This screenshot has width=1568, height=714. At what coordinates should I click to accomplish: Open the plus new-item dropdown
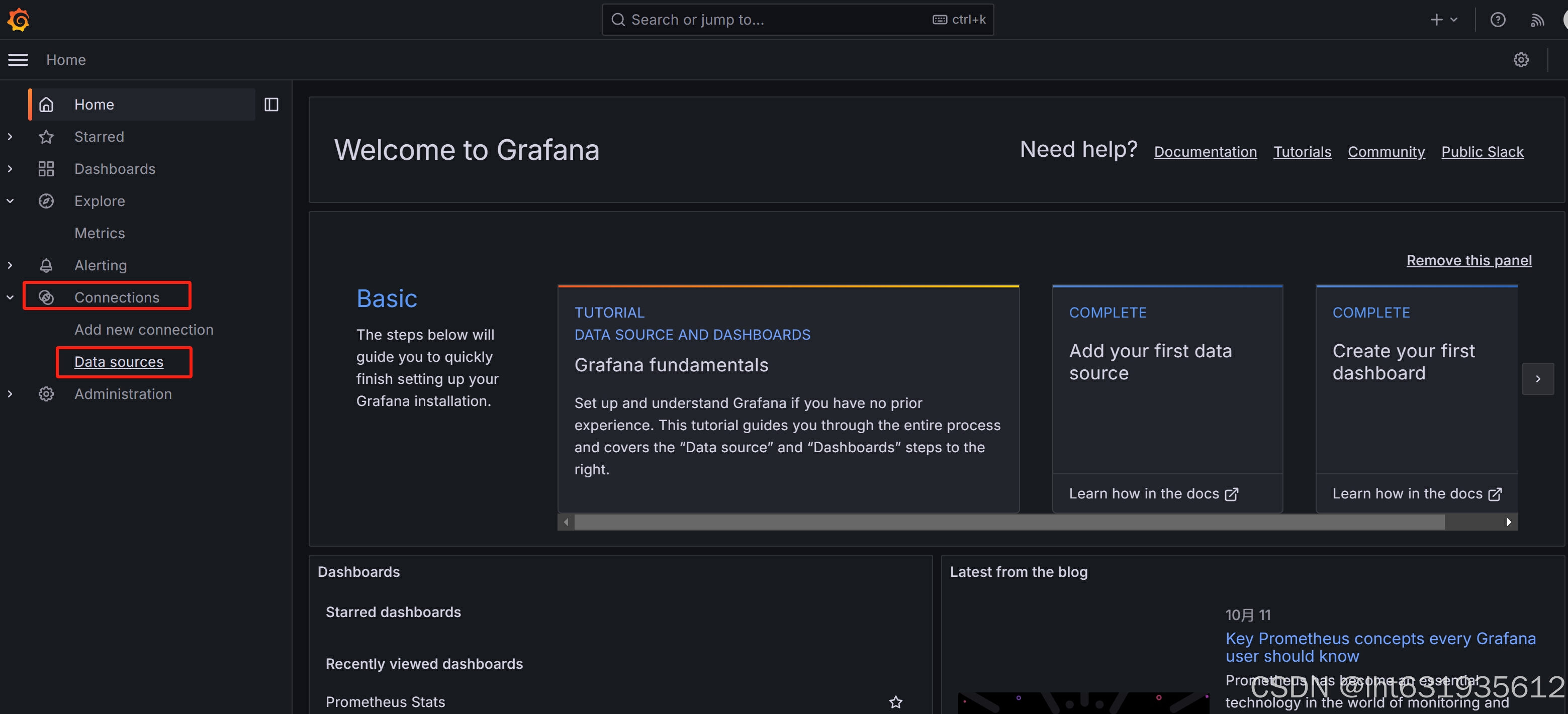(x=1443, y=20)
